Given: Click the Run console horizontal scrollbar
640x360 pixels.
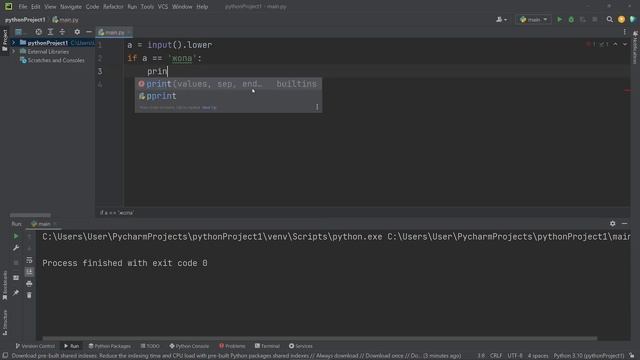Looking at the screenshot, I should 320,338.
